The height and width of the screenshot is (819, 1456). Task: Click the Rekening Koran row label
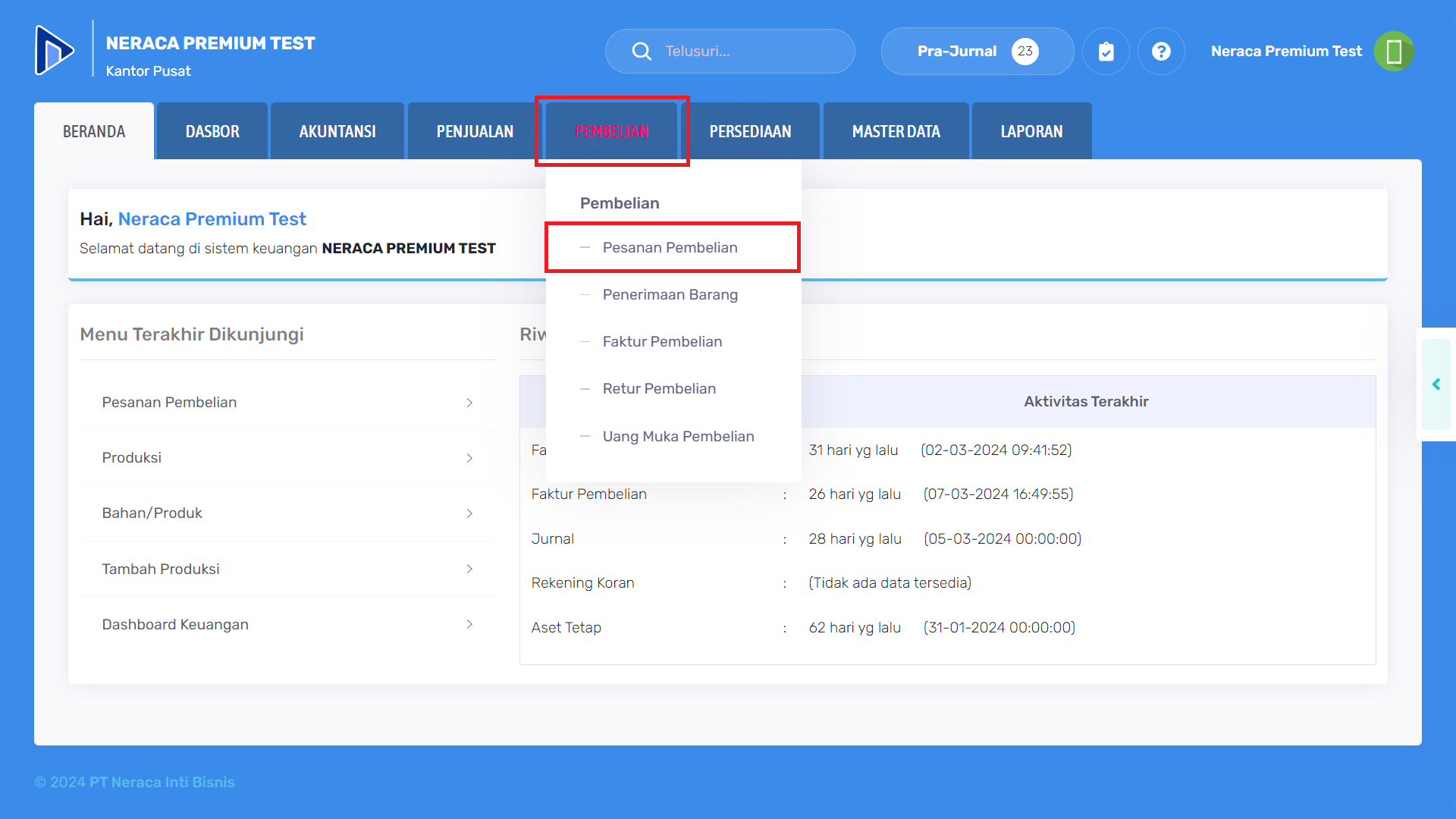(582, 582)
